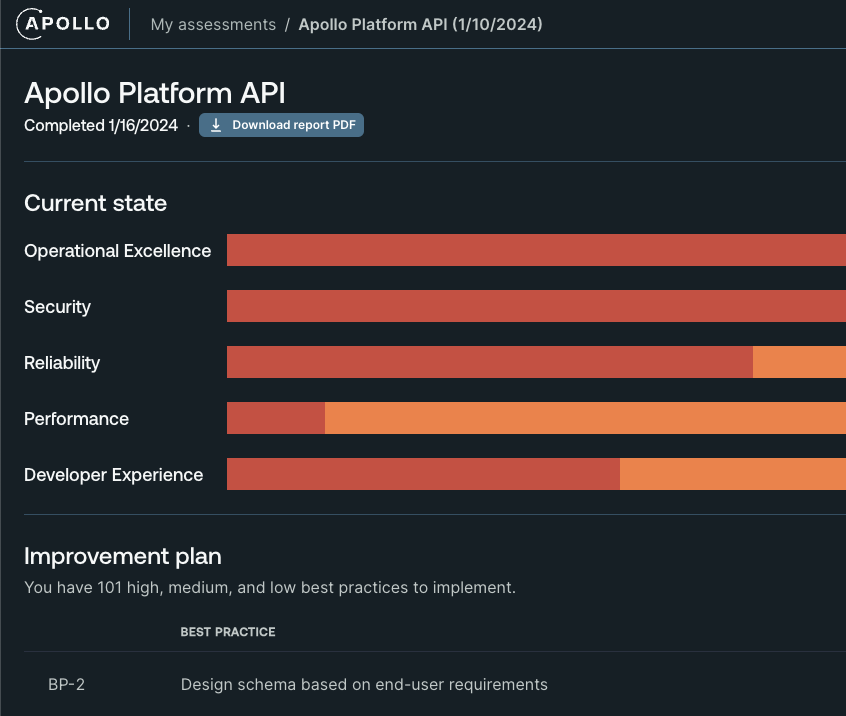Select Apollo Platform API (1/10/2024) breadcrumb
The image size is (846, 716).
(420, 24)
